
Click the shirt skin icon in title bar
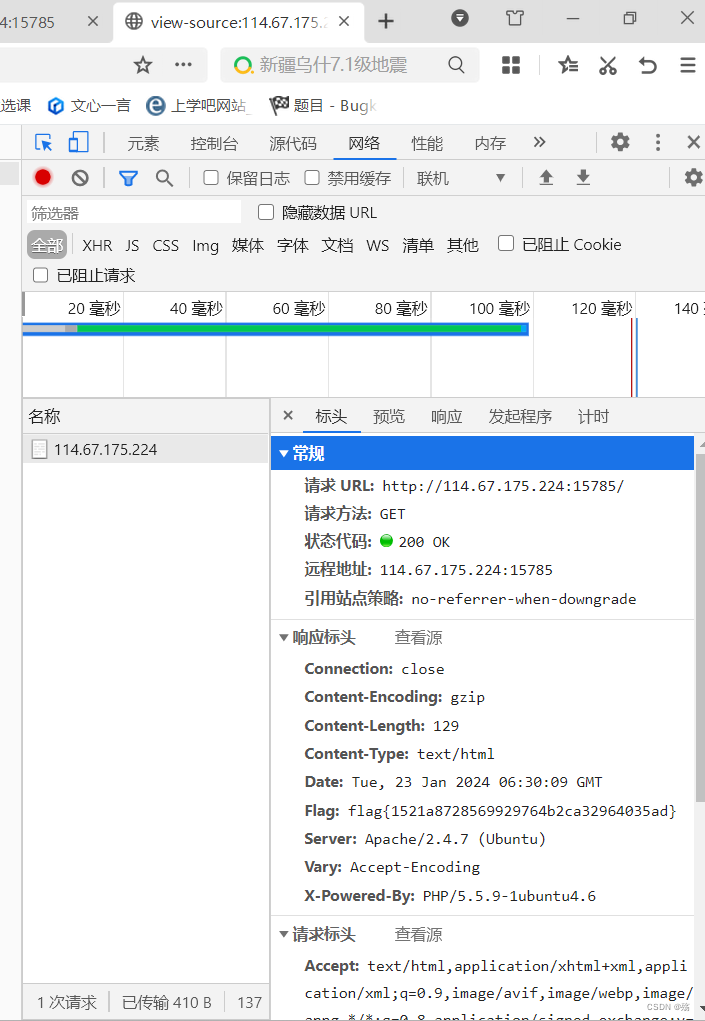[515, 18]
